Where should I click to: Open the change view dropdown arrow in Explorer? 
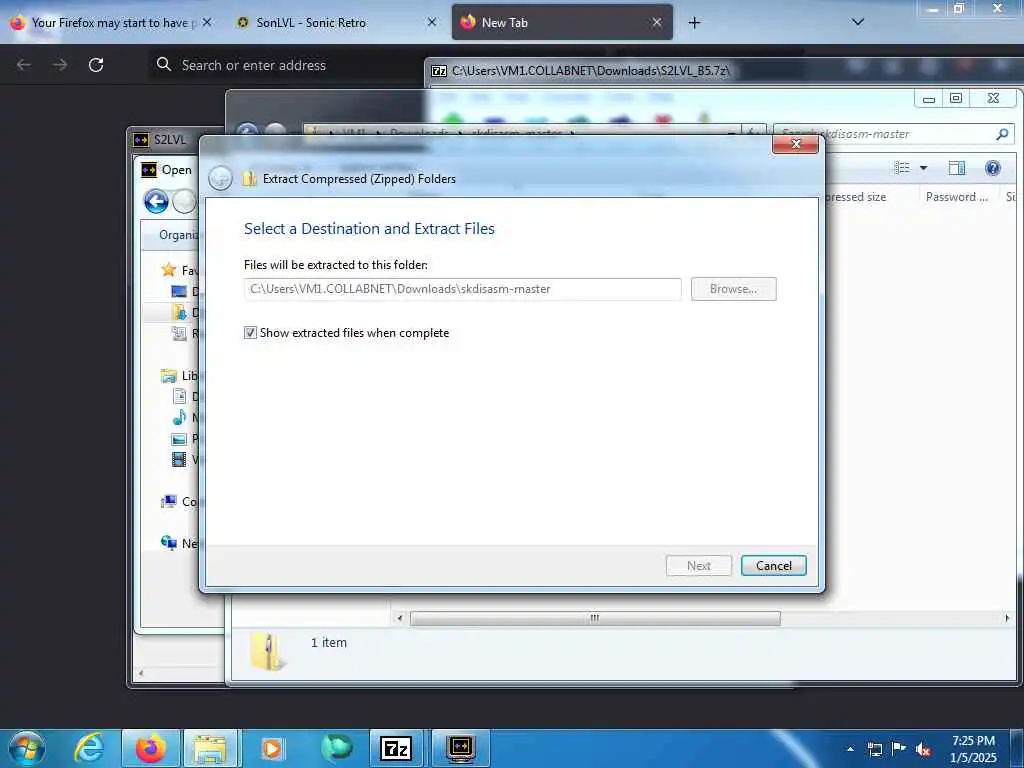[x=923, y=168]
